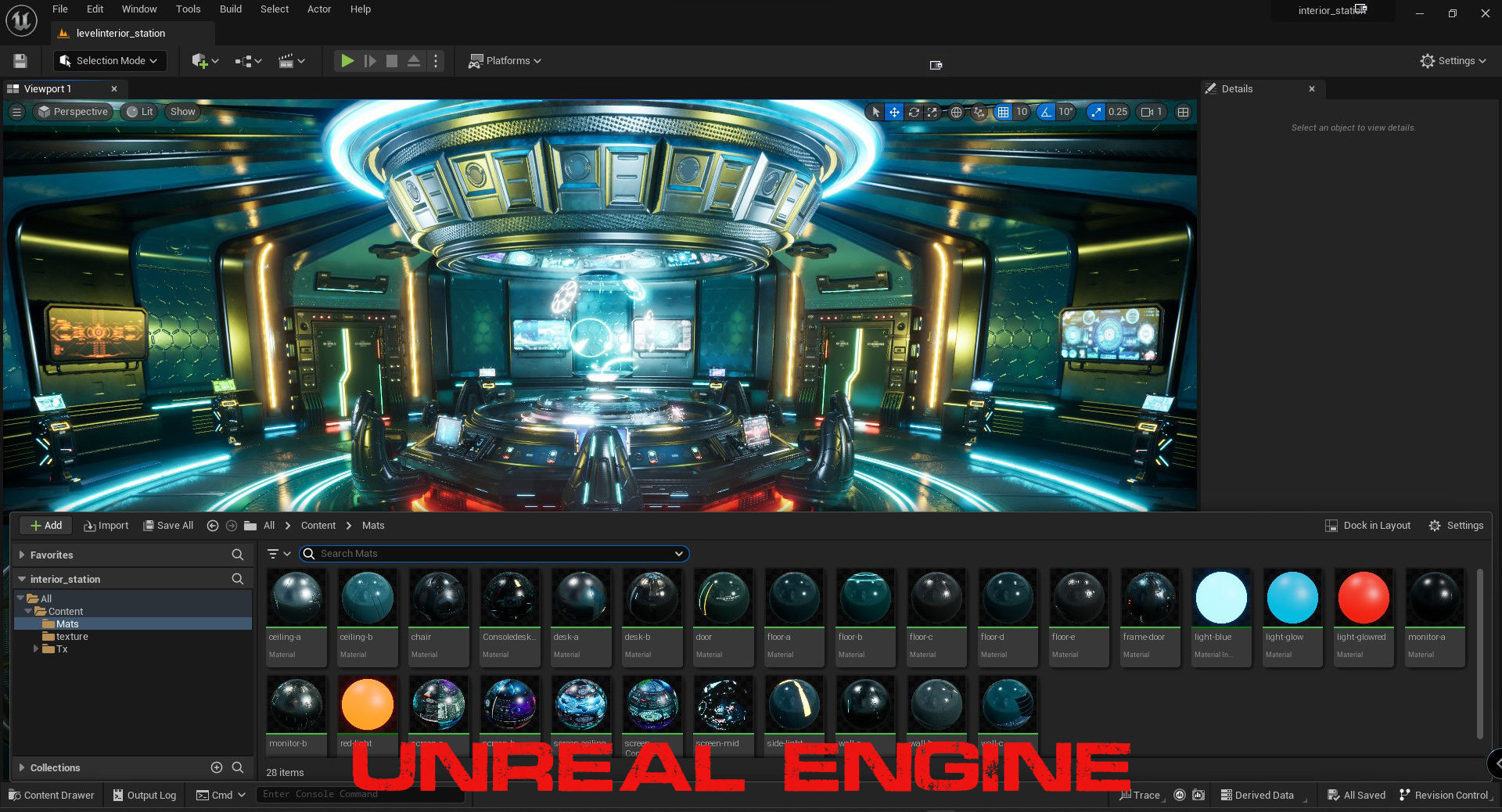Close the Details panel tab
1502x812 pixels.
coord(1312,89)
